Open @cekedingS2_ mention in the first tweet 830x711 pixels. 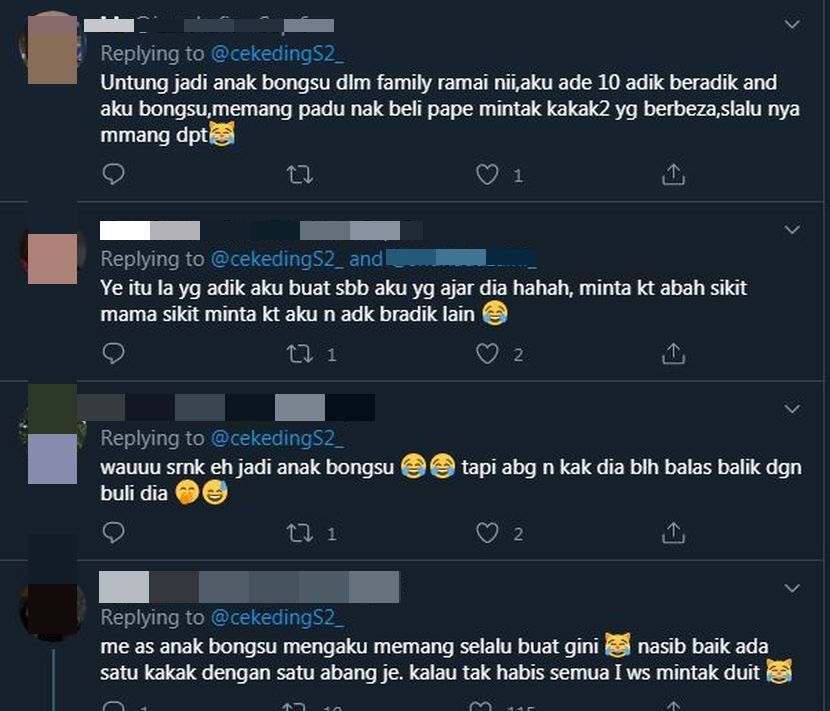(x=277, y=53)
